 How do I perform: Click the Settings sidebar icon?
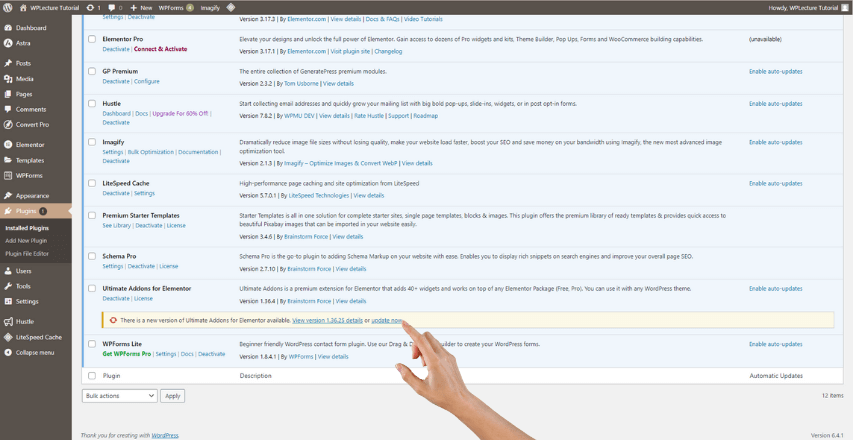coord(8,301)
